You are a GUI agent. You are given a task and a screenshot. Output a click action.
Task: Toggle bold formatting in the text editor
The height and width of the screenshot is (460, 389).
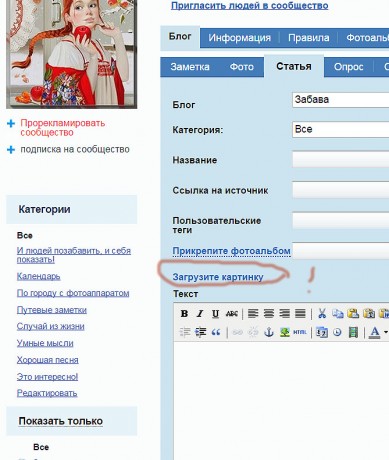184,314
